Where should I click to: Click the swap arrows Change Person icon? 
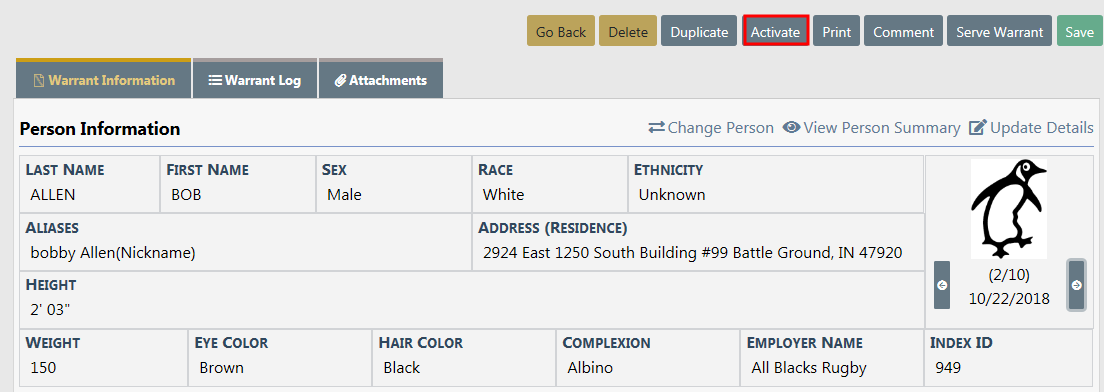pyautogui.click(x=656, y=127)
